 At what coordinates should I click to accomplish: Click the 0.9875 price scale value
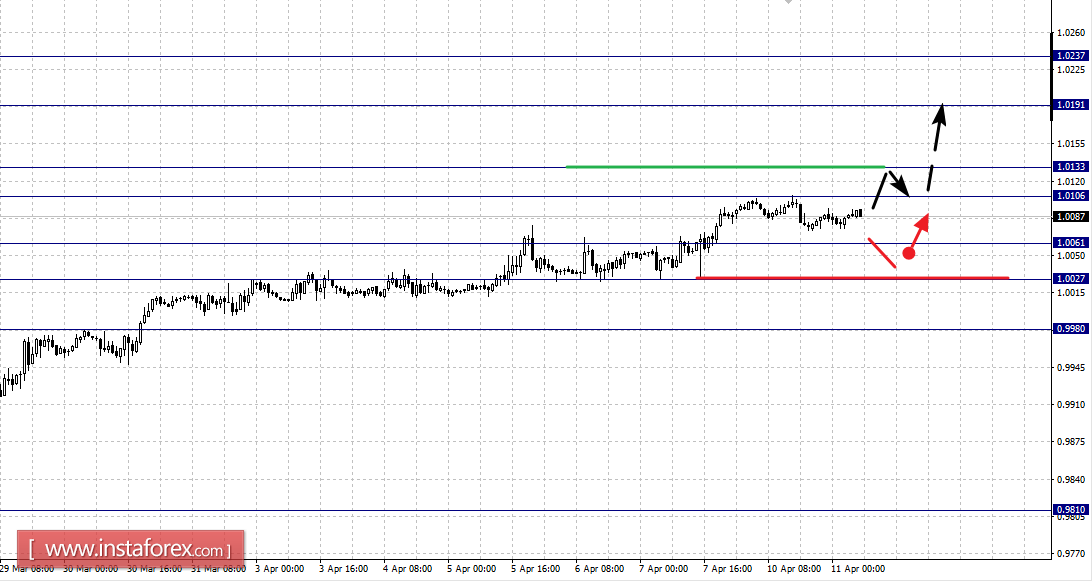[x=1070, y=442]
